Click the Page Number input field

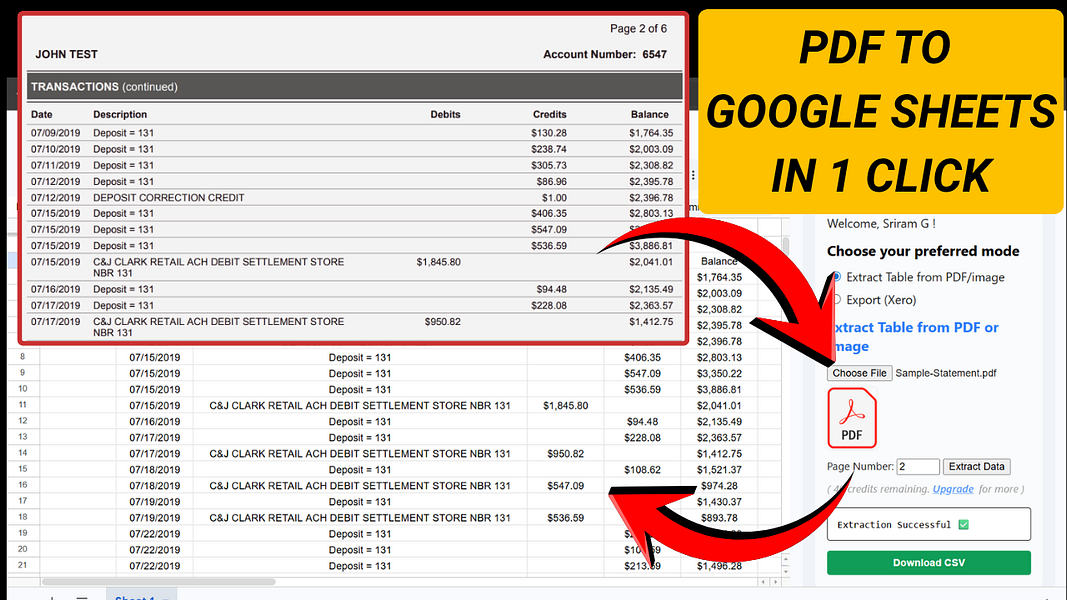pos(918,467)
